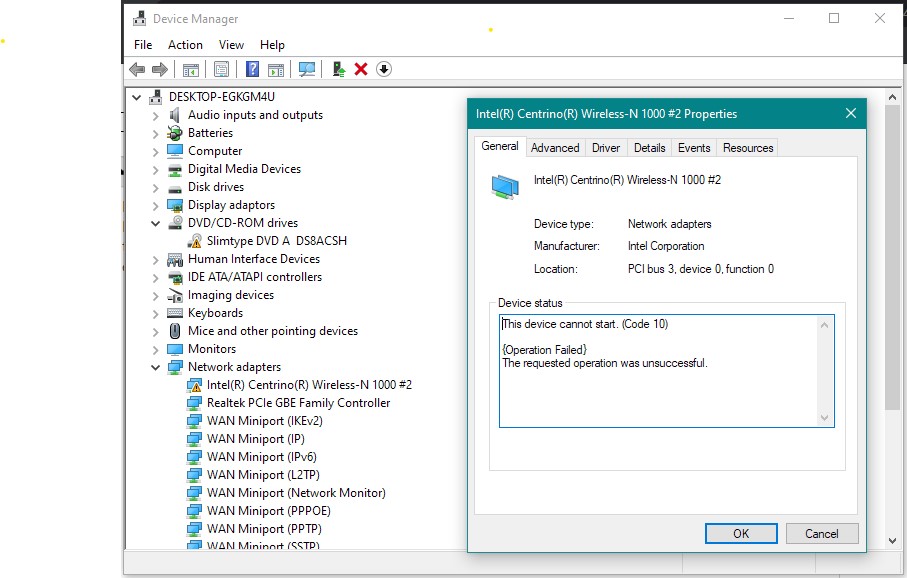Select WAN Miniport (IPv6)

261,457
